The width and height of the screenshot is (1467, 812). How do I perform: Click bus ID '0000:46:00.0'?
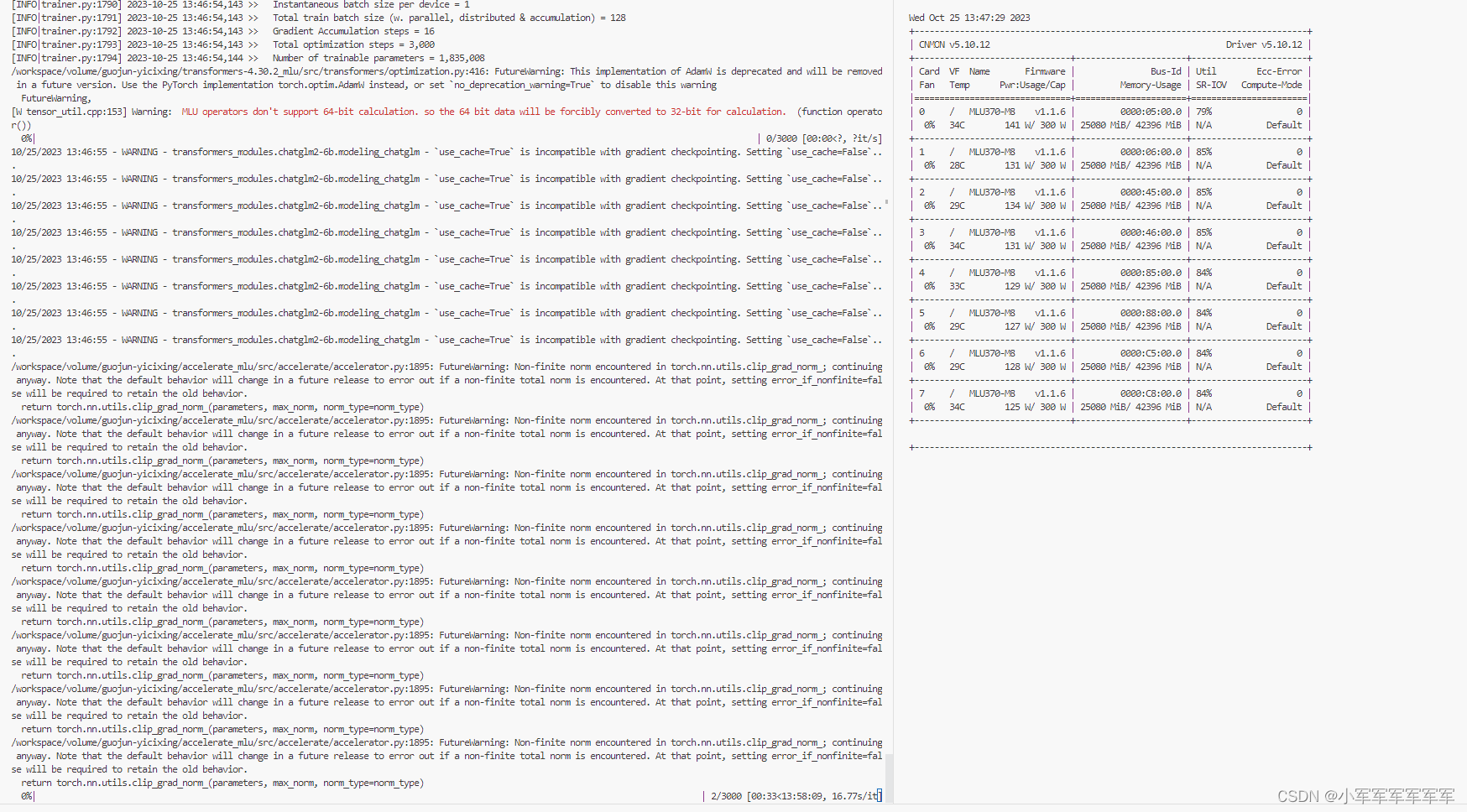click(x=1151, y=232)
